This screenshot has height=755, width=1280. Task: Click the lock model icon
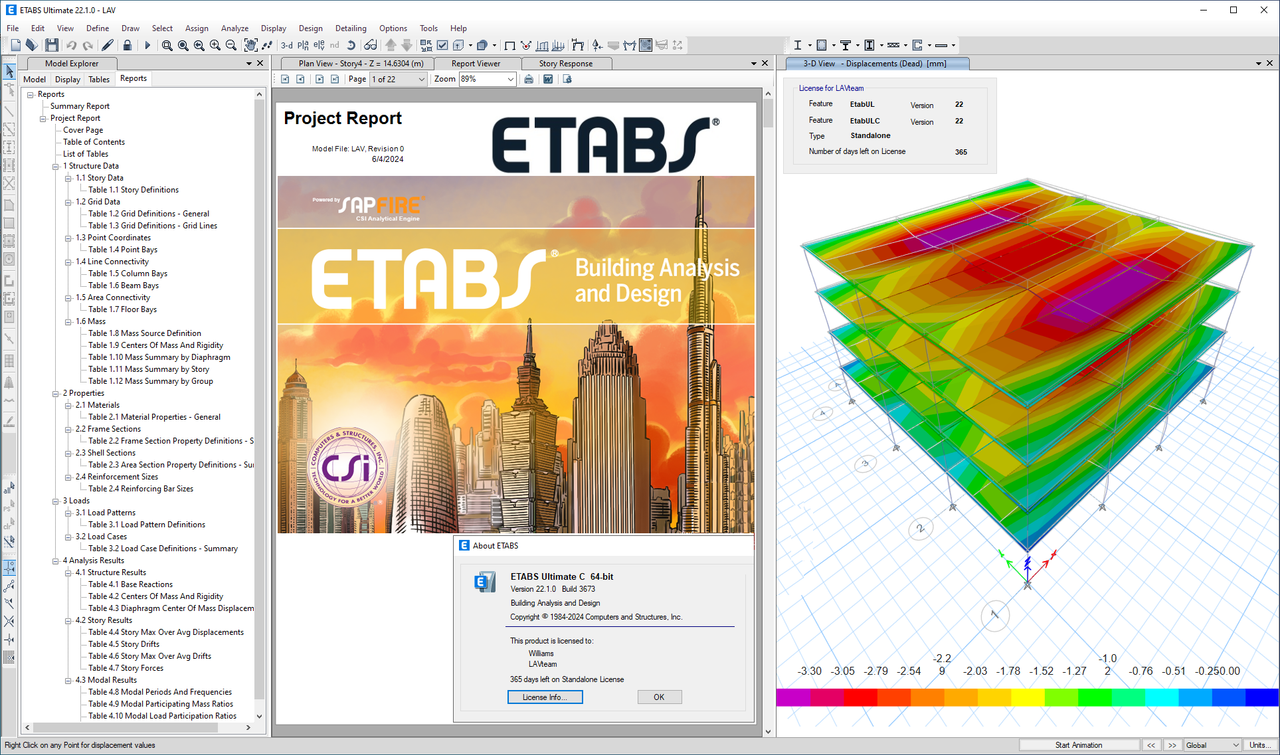coord(126,45)
